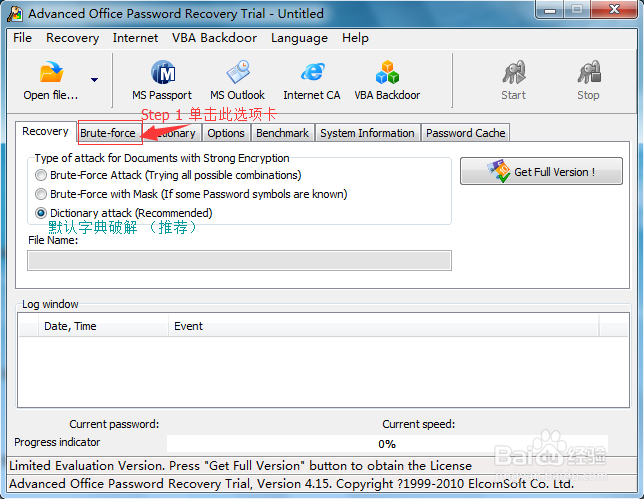The height and width of the screenshot is (499, 644).
Task: Click the Date, Time column header
Action: [x=103, y=326]
